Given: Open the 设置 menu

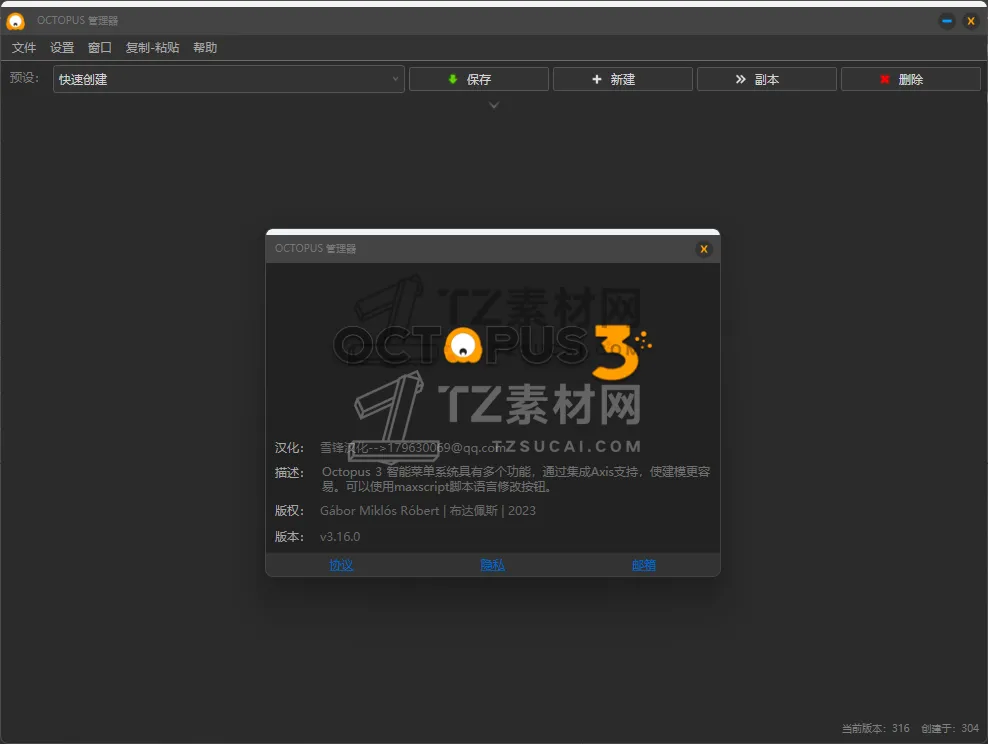Looking at the screenshot, I should pyautogui.click(x=62, y=47).
